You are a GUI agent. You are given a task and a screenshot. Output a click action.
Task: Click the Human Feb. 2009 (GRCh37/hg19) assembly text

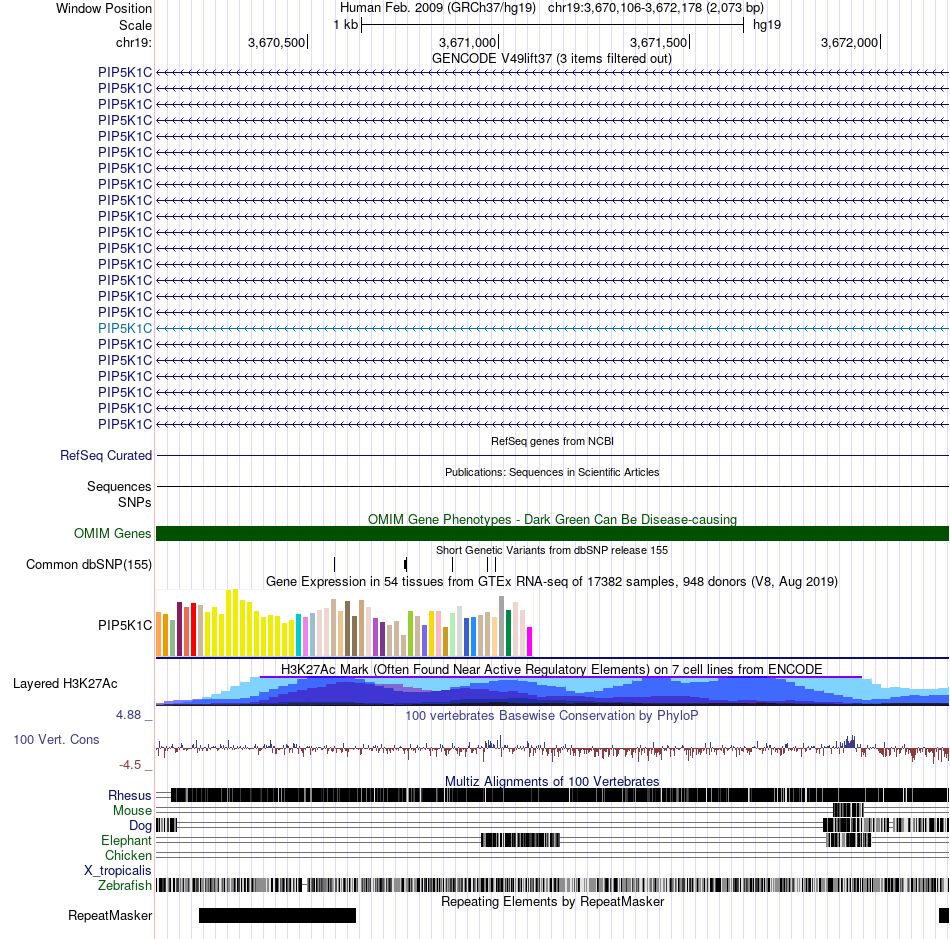[x=437, y=8]
